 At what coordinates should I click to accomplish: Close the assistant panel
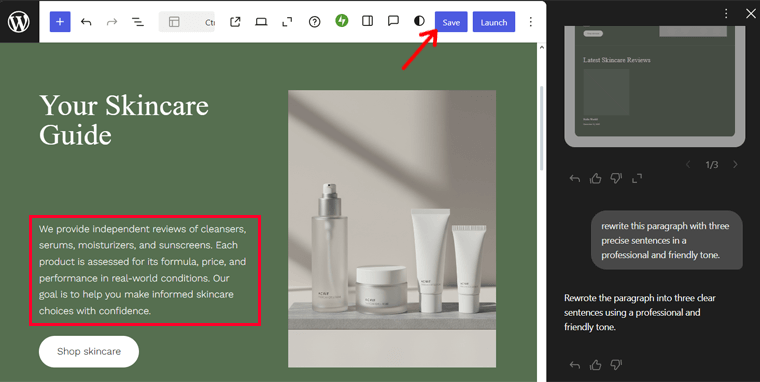pyautogui.click(x=750, y=14)
